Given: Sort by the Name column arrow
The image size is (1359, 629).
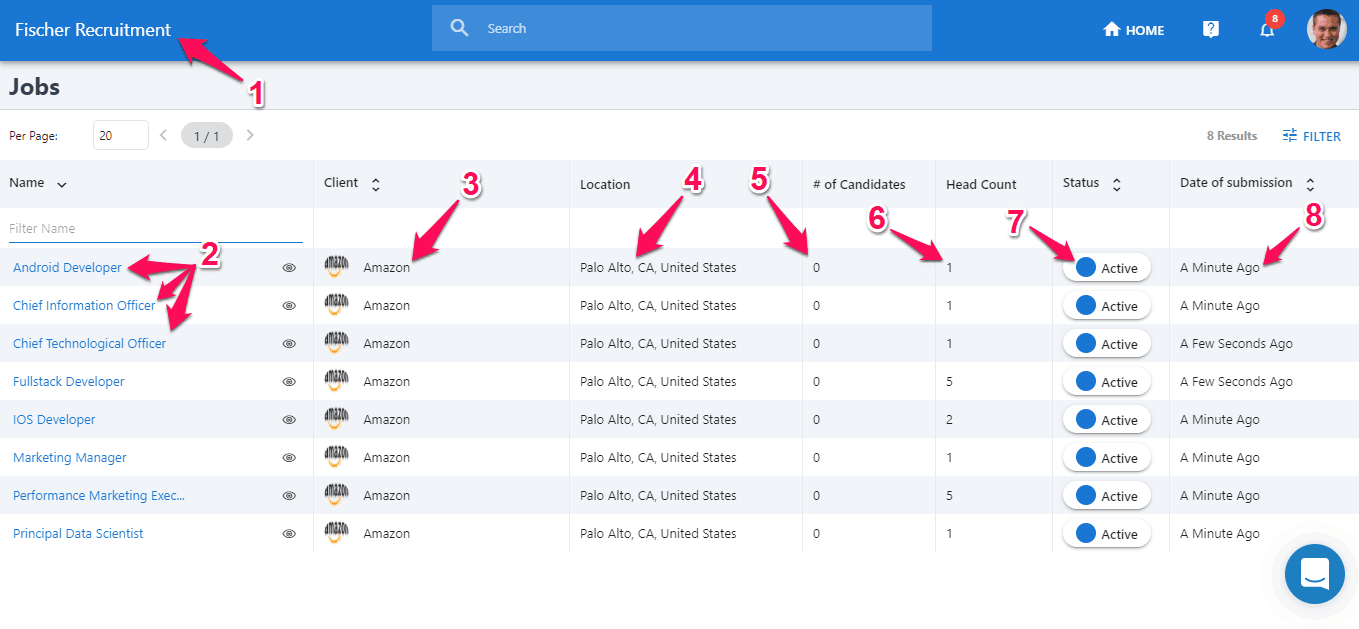Looking at the screenshot, I should pyautogui.click(x=62, y=184).
